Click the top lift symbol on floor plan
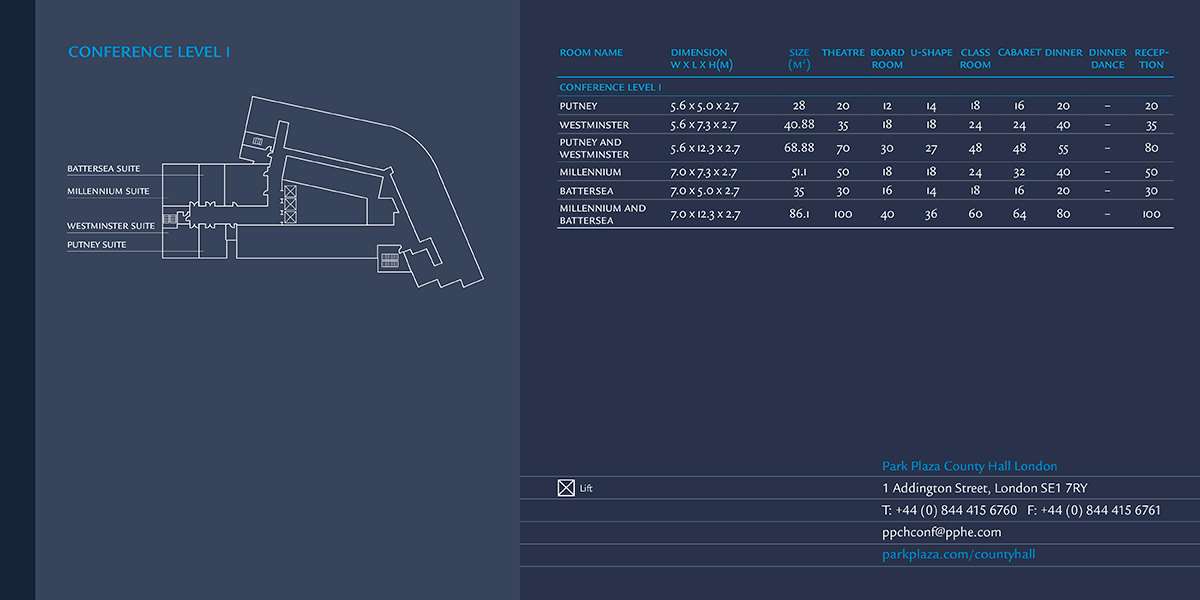This screenshot has height=600, width=1200. pos(290,191)
